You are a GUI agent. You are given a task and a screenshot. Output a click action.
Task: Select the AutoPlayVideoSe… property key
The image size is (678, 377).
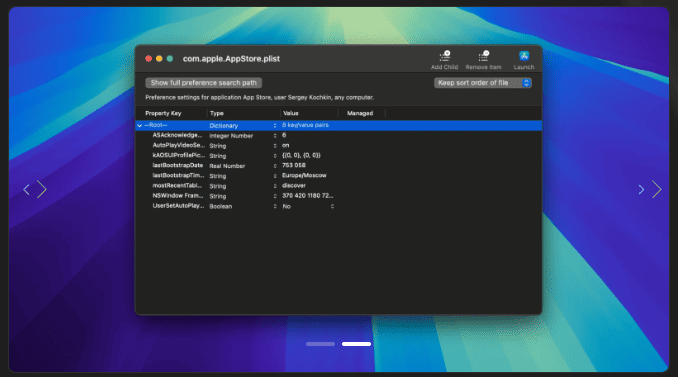[178, 145]
